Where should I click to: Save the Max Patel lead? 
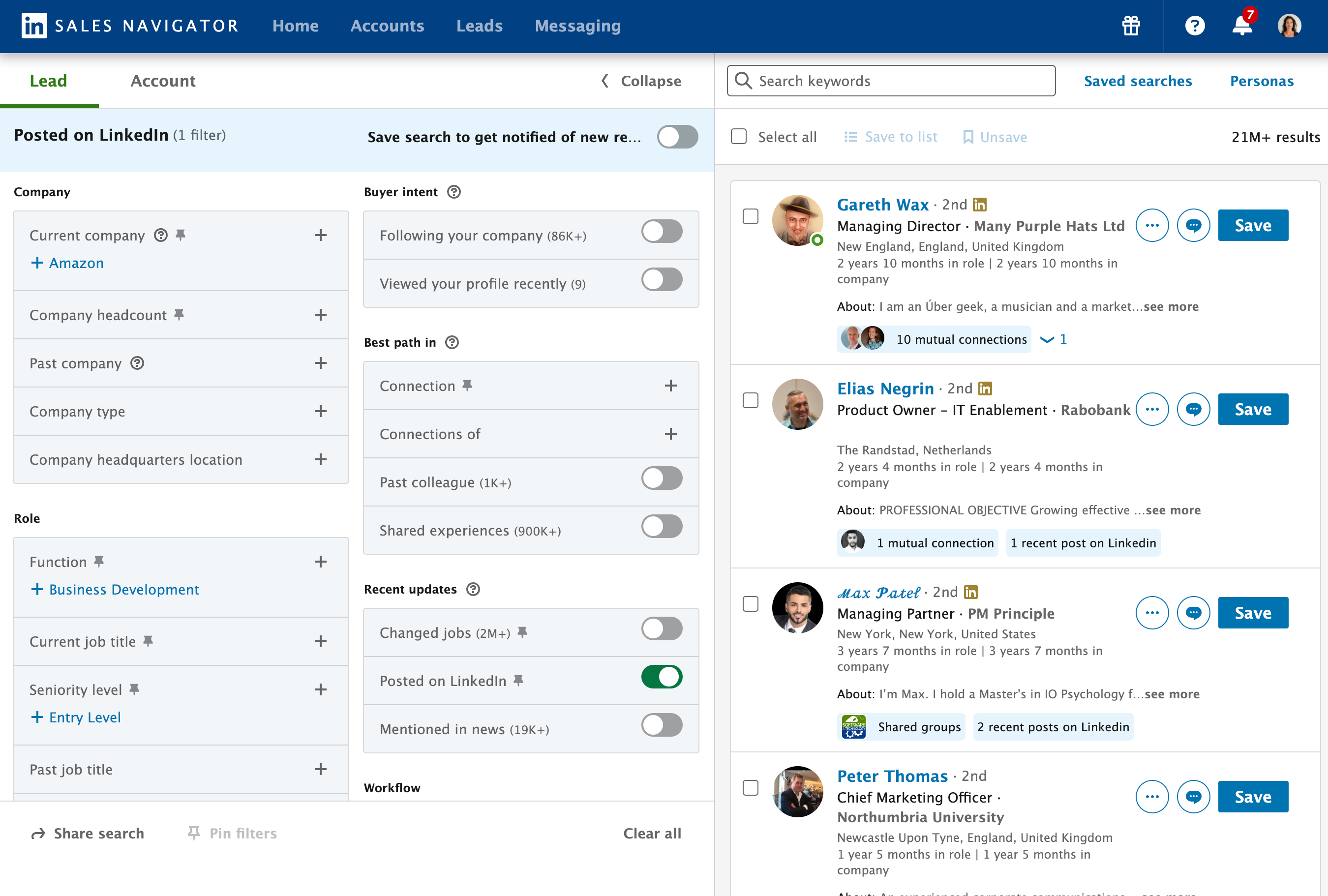1253,613
